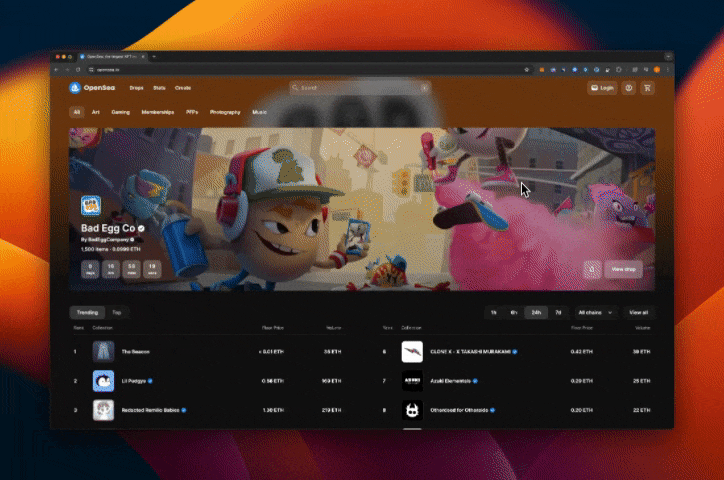Select the 24h time range
This screenshot has height=480, width=724.
[536, 312]
